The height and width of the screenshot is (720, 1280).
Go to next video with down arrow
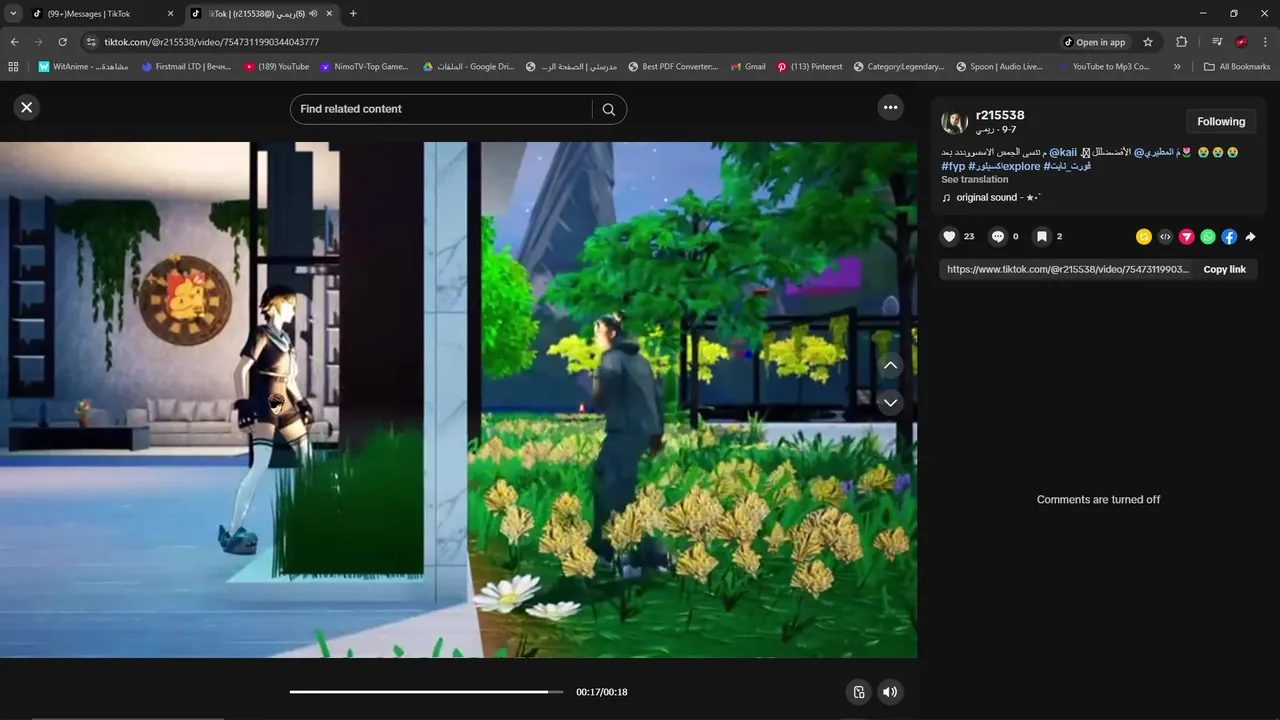click(x=890, y=402)
